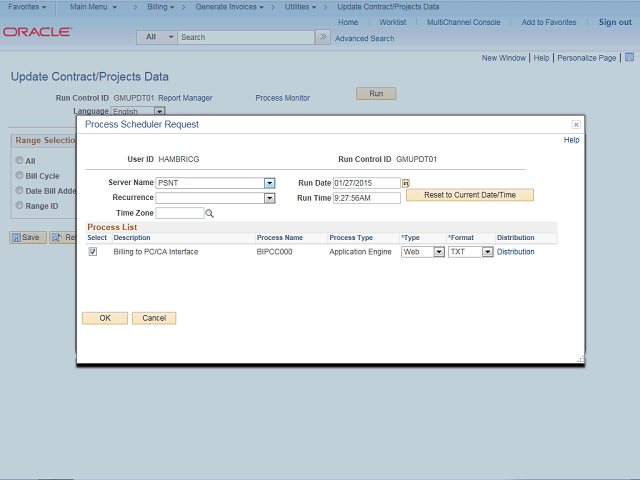Click the Oracle logo
Screen dimensions: 640x480
coord(37,32)
